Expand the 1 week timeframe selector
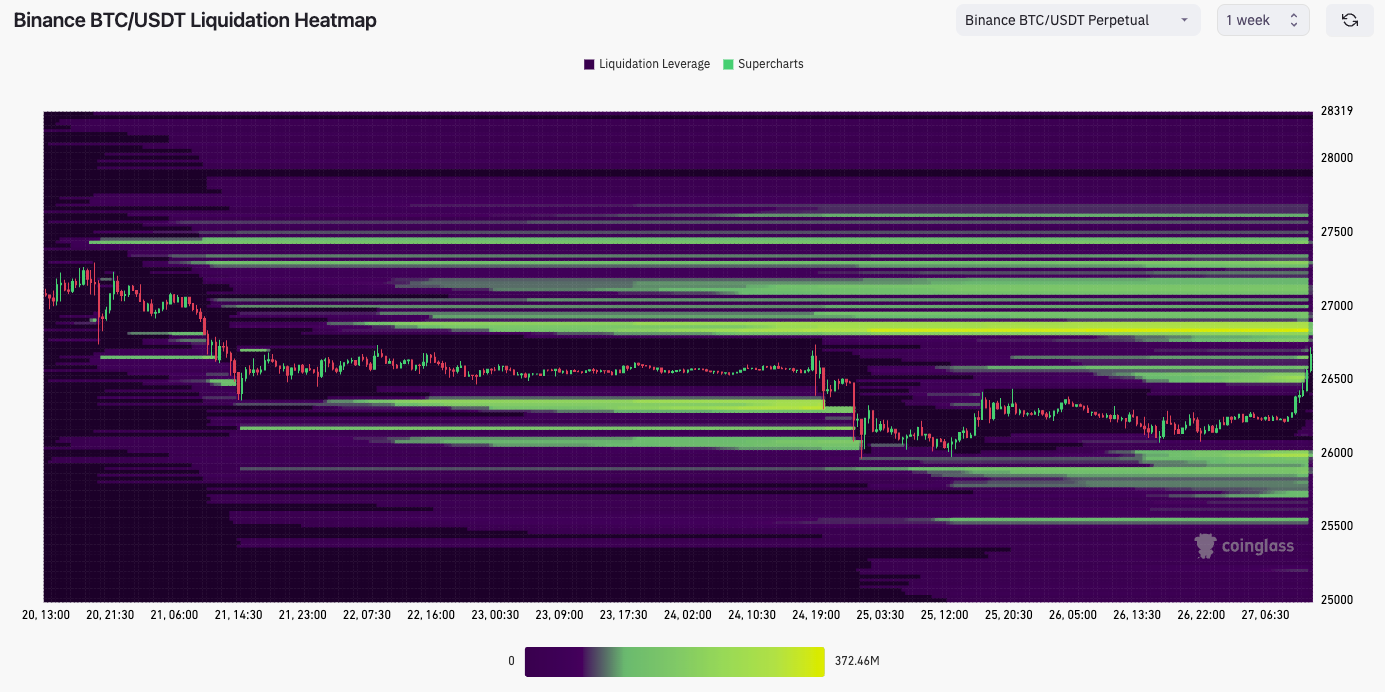1385x692 pixels. pyautogui.click(x=1262, y=20)
